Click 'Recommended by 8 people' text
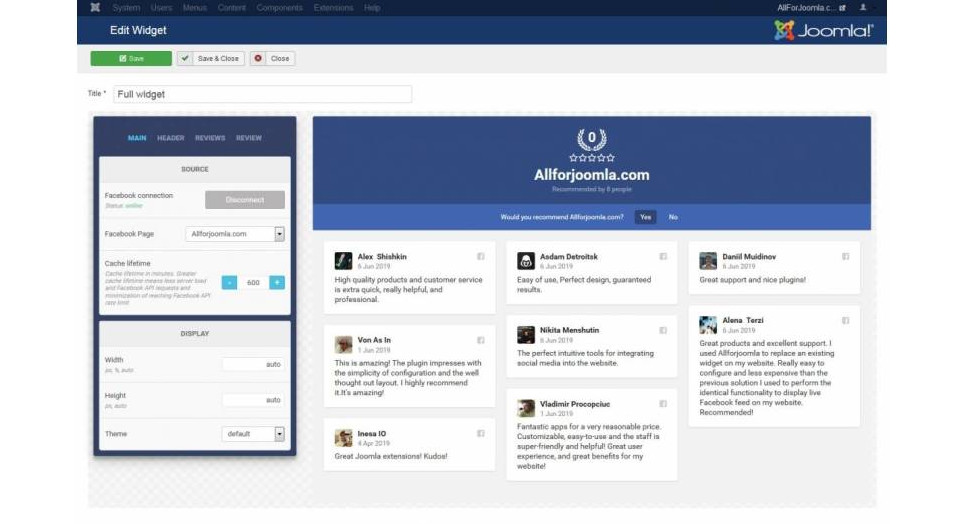The image size is (968, 524). pyautogui.click(x=591, y=189)
